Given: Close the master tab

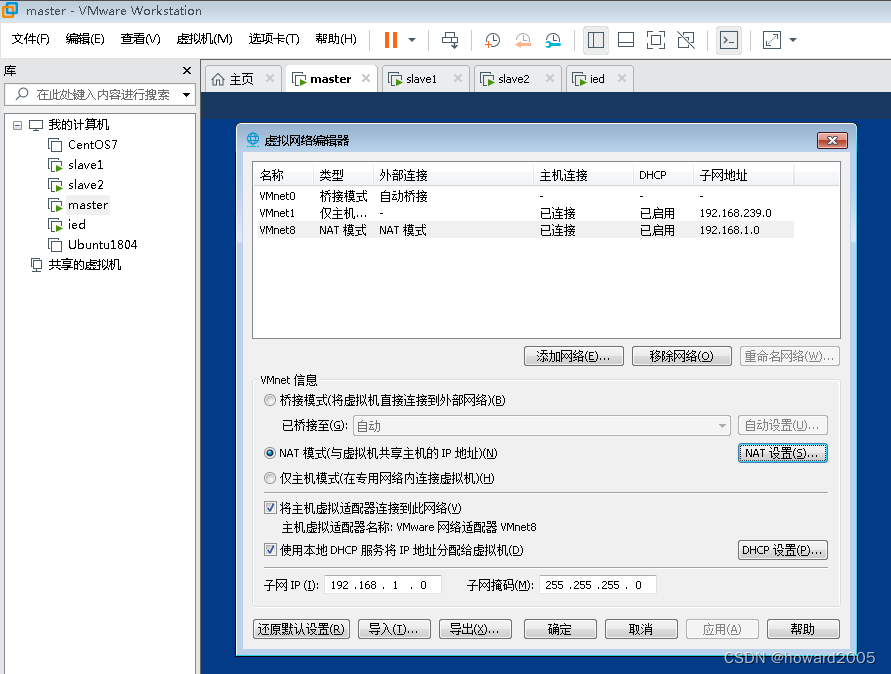Looking at the screenshot, I should 366,78.
